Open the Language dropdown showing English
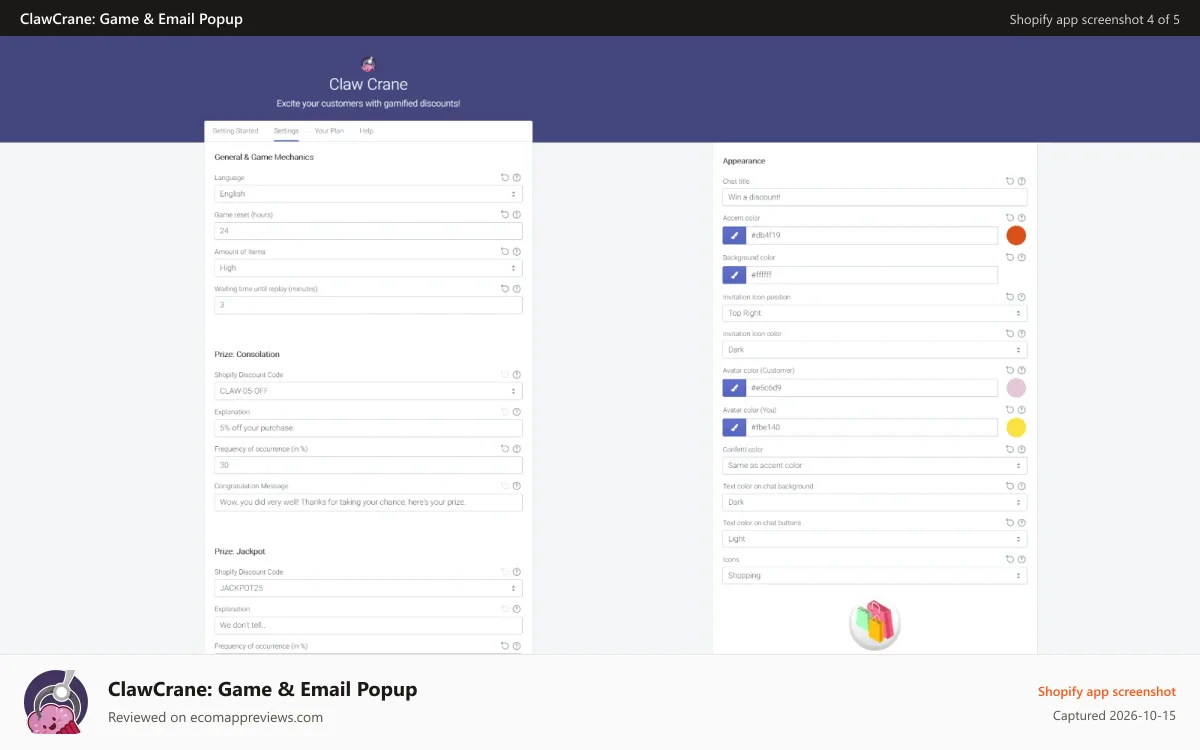Image resolution: width=1200 pixels, height=750 pixels. [368, 194]
